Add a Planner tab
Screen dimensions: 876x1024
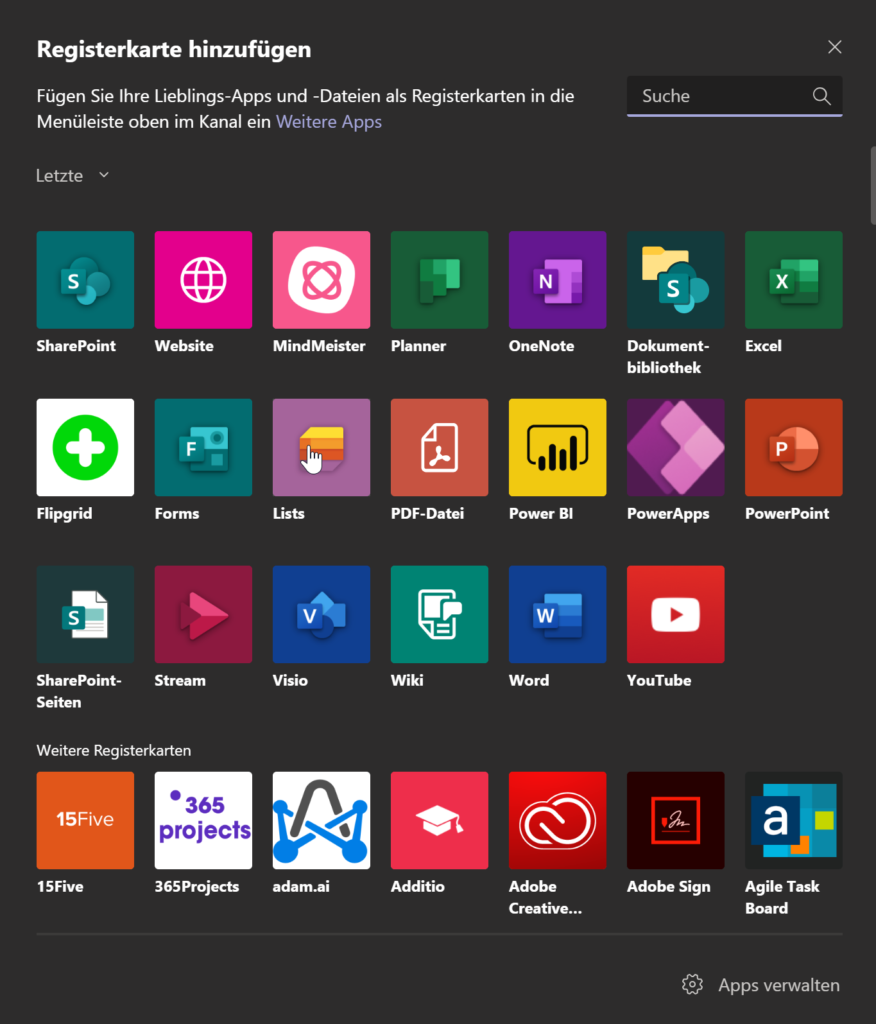(x=440, y=280)
